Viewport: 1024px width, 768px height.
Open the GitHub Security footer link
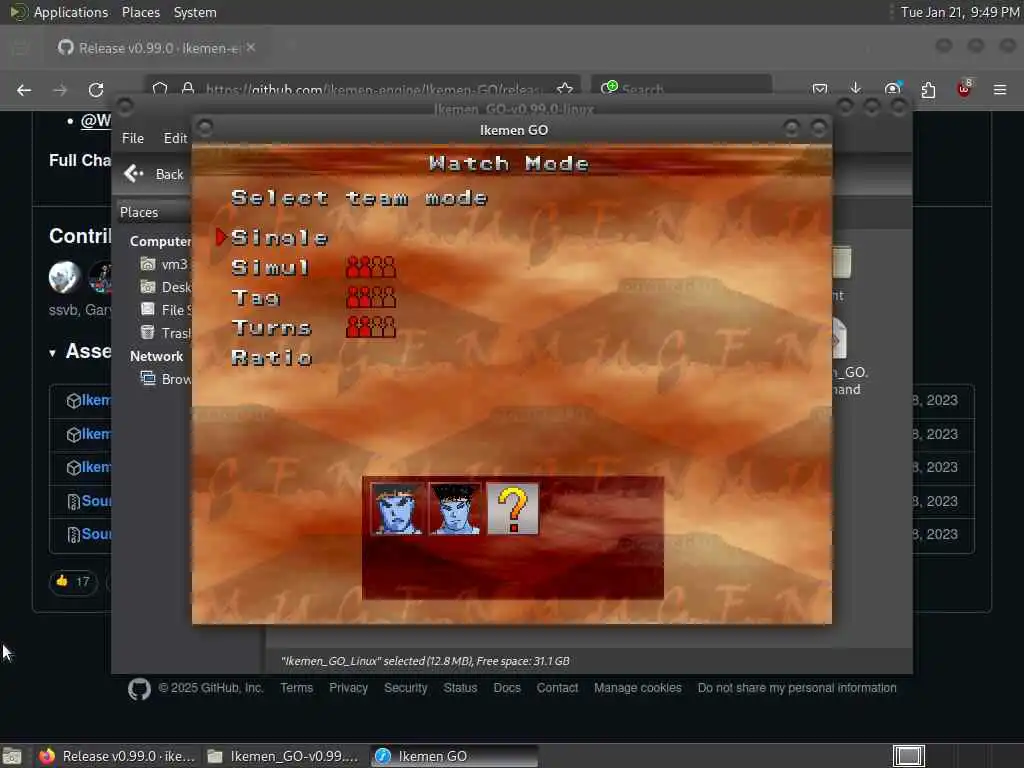tap(406, 688)
